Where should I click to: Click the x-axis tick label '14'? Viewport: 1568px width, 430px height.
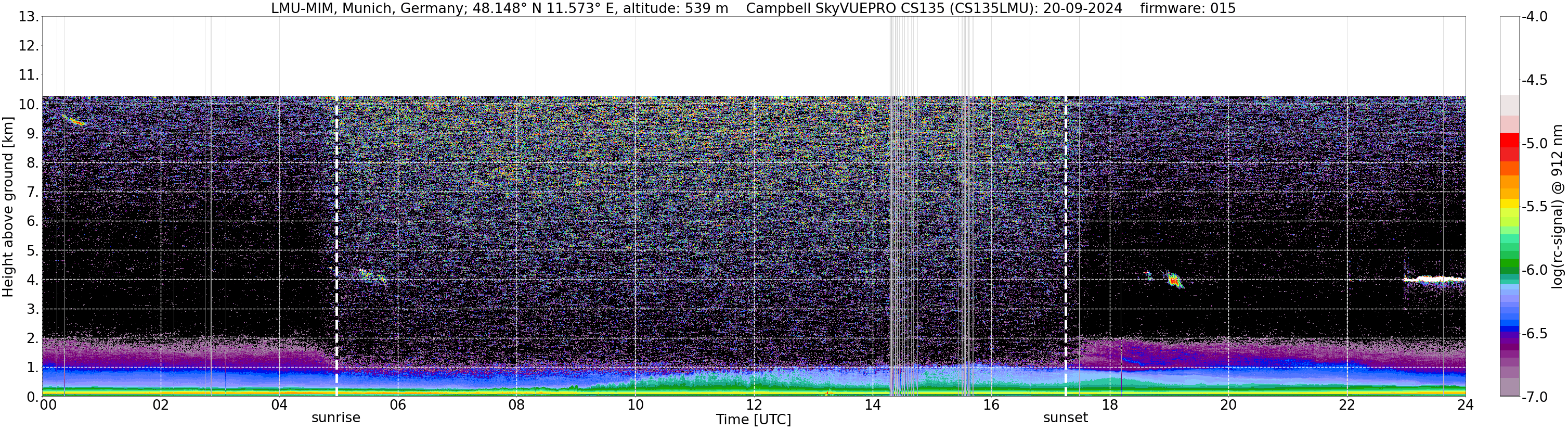873,405
